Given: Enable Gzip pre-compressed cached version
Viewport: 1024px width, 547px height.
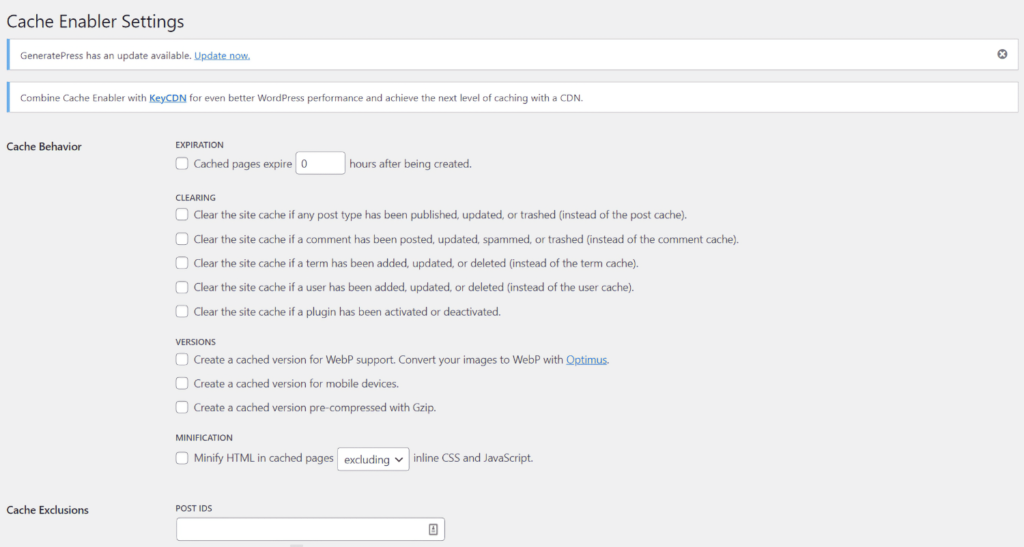Looking at the screenshot, I should [182, 407].
